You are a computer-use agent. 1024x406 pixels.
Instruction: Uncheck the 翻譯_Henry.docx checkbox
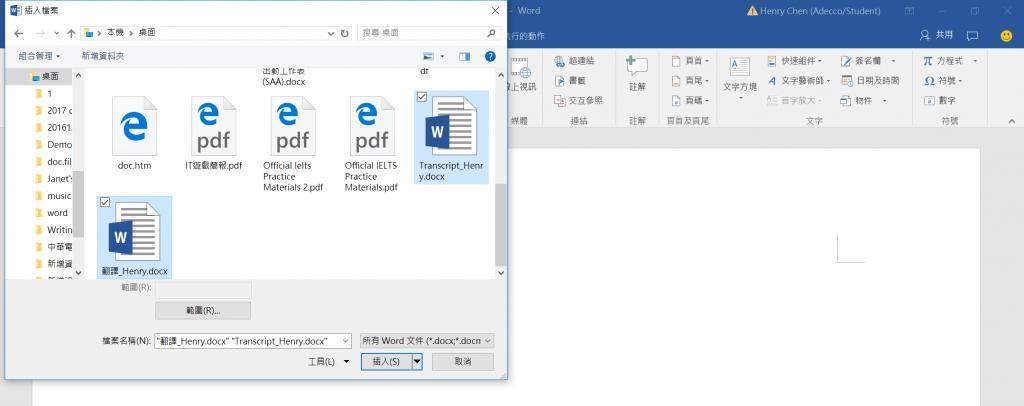104,202
